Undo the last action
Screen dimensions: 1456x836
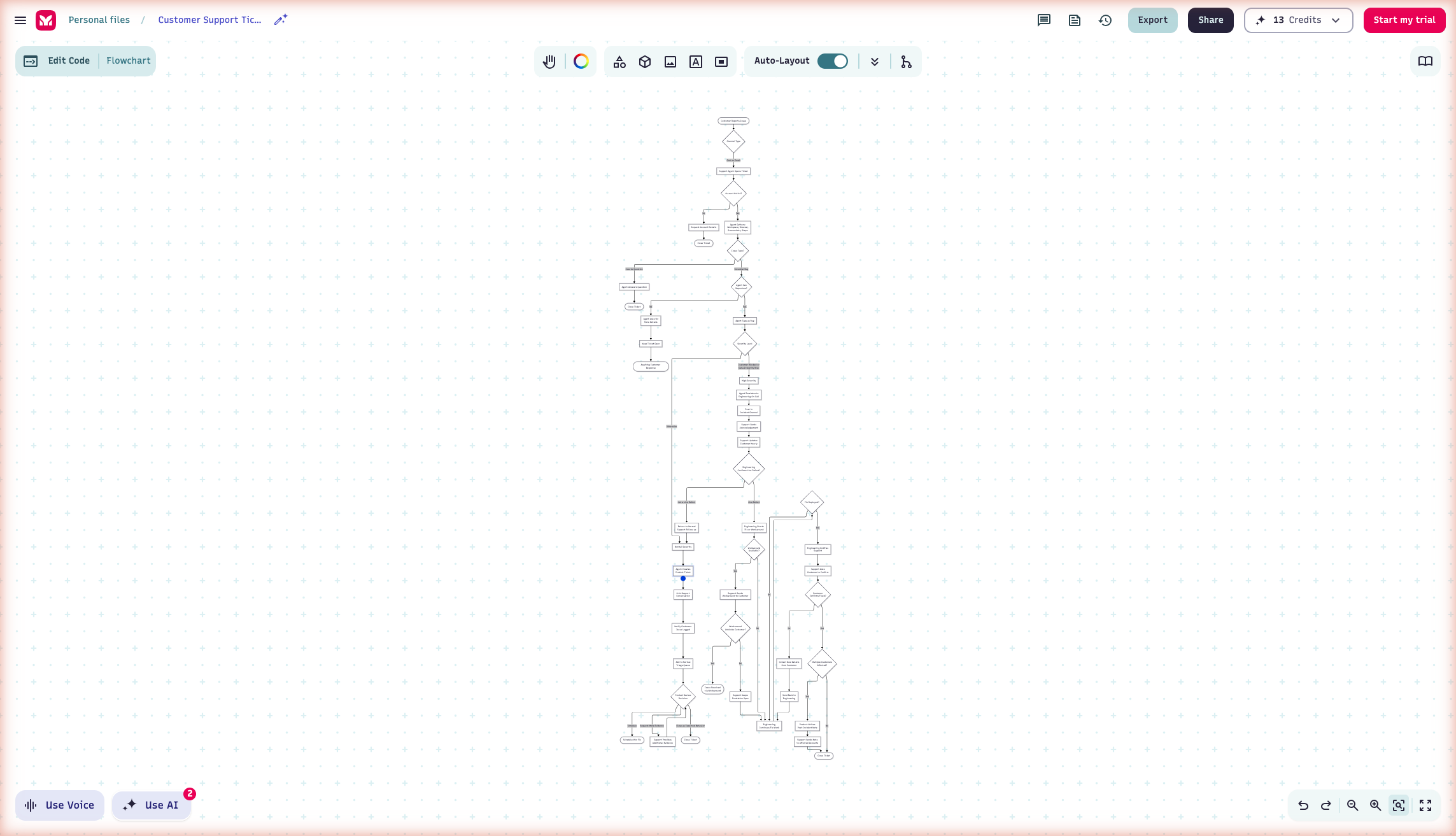tap(1303, 805)
